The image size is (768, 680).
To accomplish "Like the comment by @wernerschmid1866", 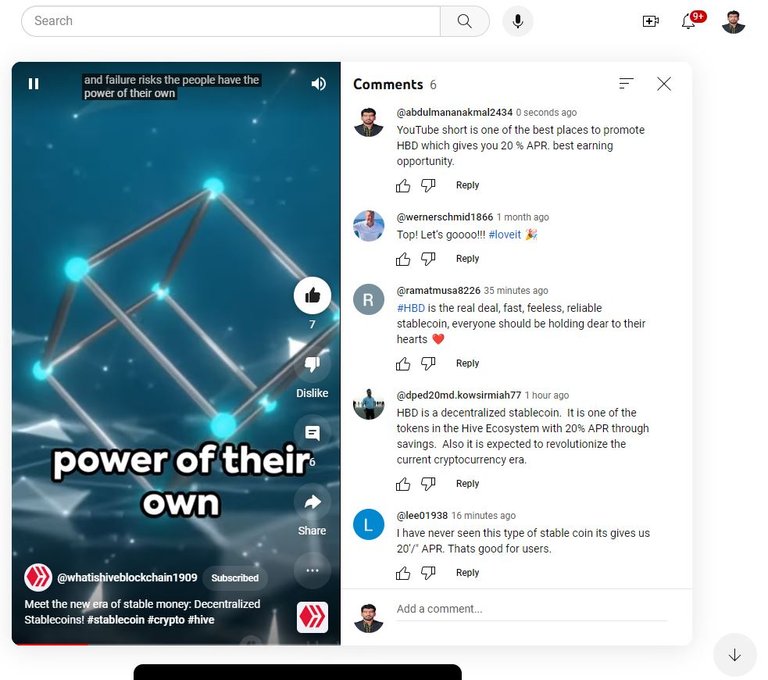I will click(403, 259).
